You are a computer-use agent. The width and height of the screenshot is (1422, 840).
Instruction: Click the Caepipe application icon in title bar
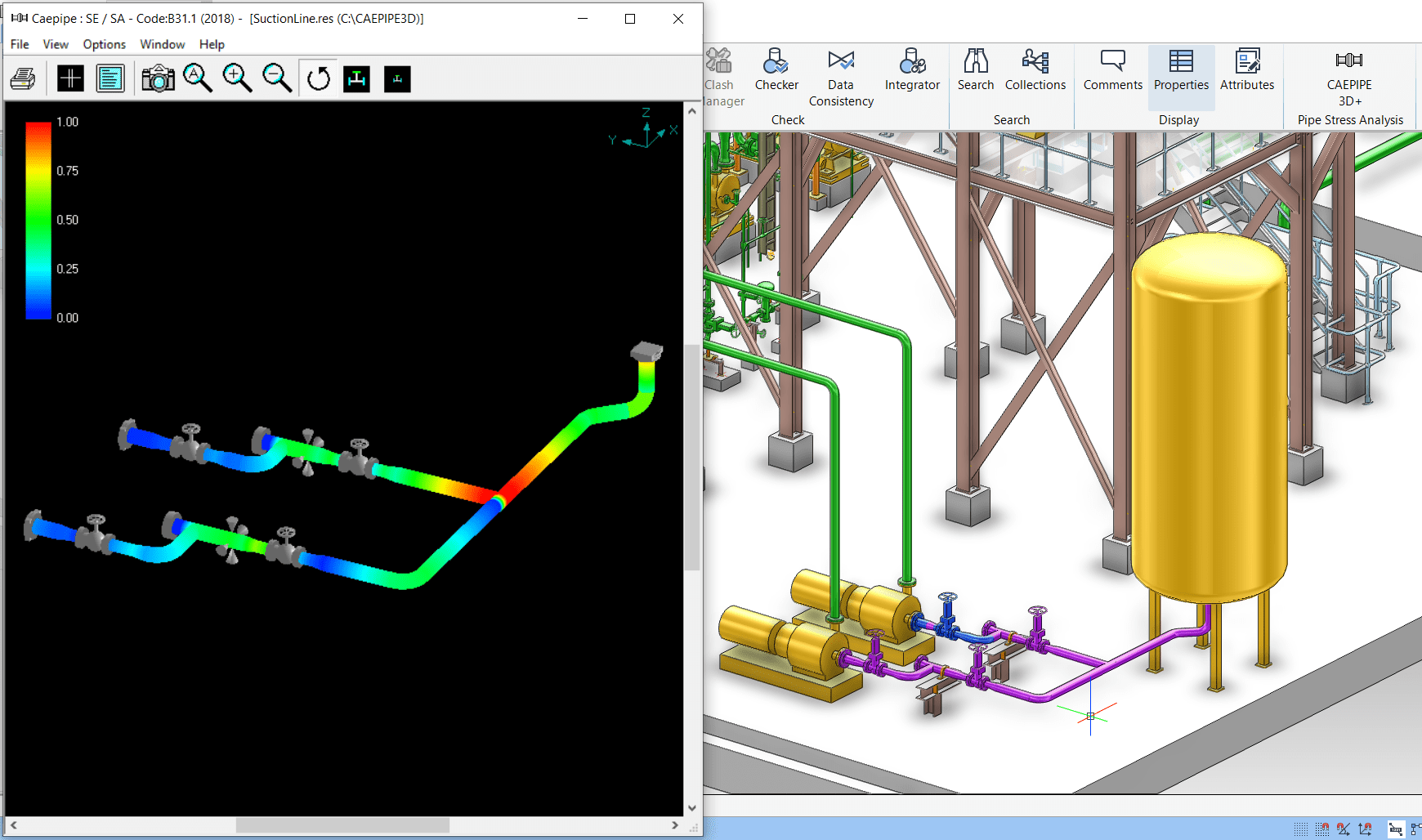(20, 18)
